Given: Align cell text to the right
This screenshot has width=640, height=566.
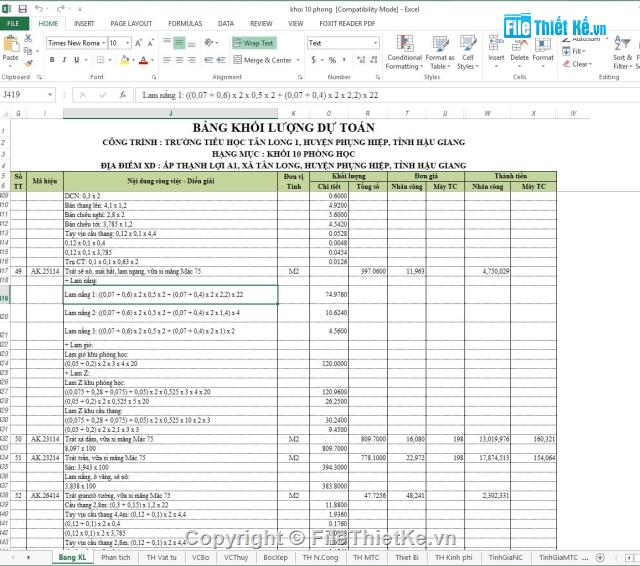Looking at the screenshot, I should 191,60.
